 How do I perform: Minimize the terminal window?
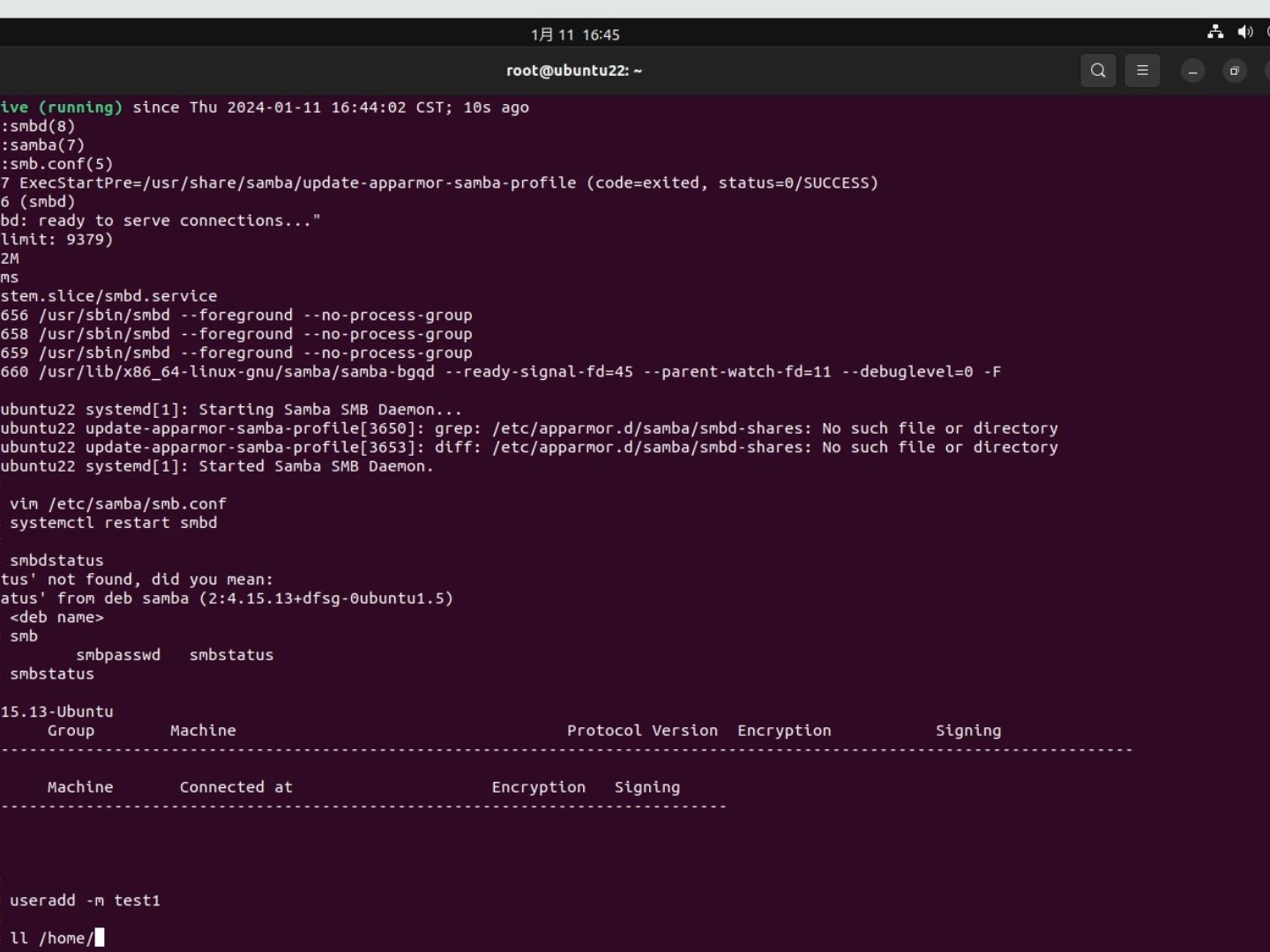coord(1192,71)
